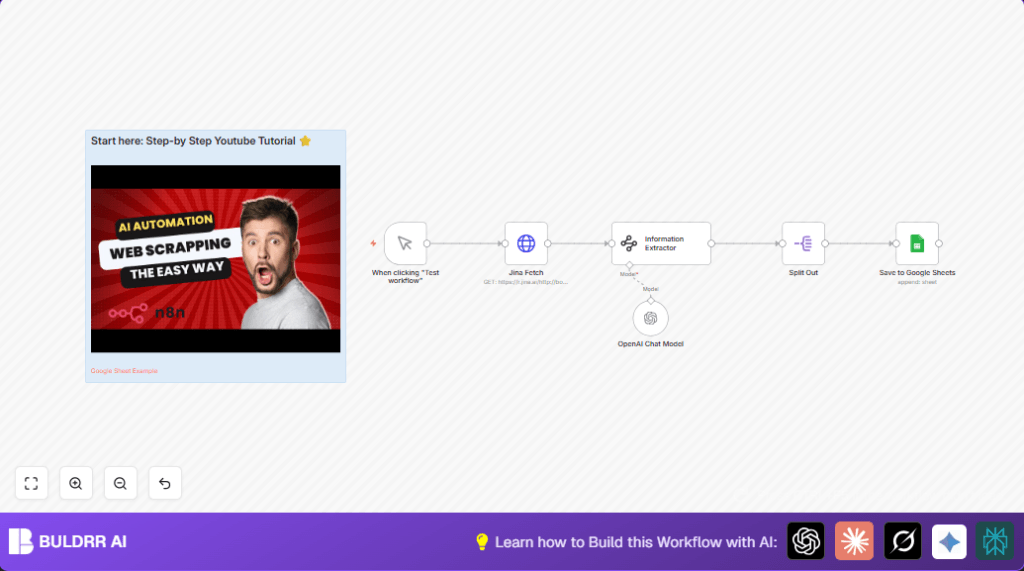
Task: Click the lightbulb icon in the footer
Action: (482, 542)
